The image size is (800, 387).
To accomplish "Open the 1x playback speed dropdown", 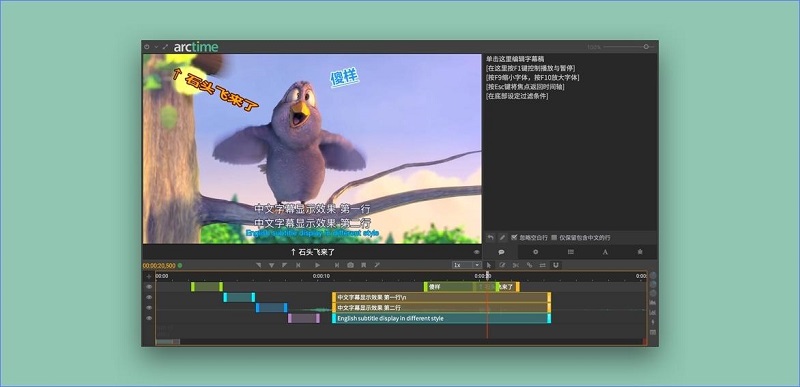I will coord(467,265).
